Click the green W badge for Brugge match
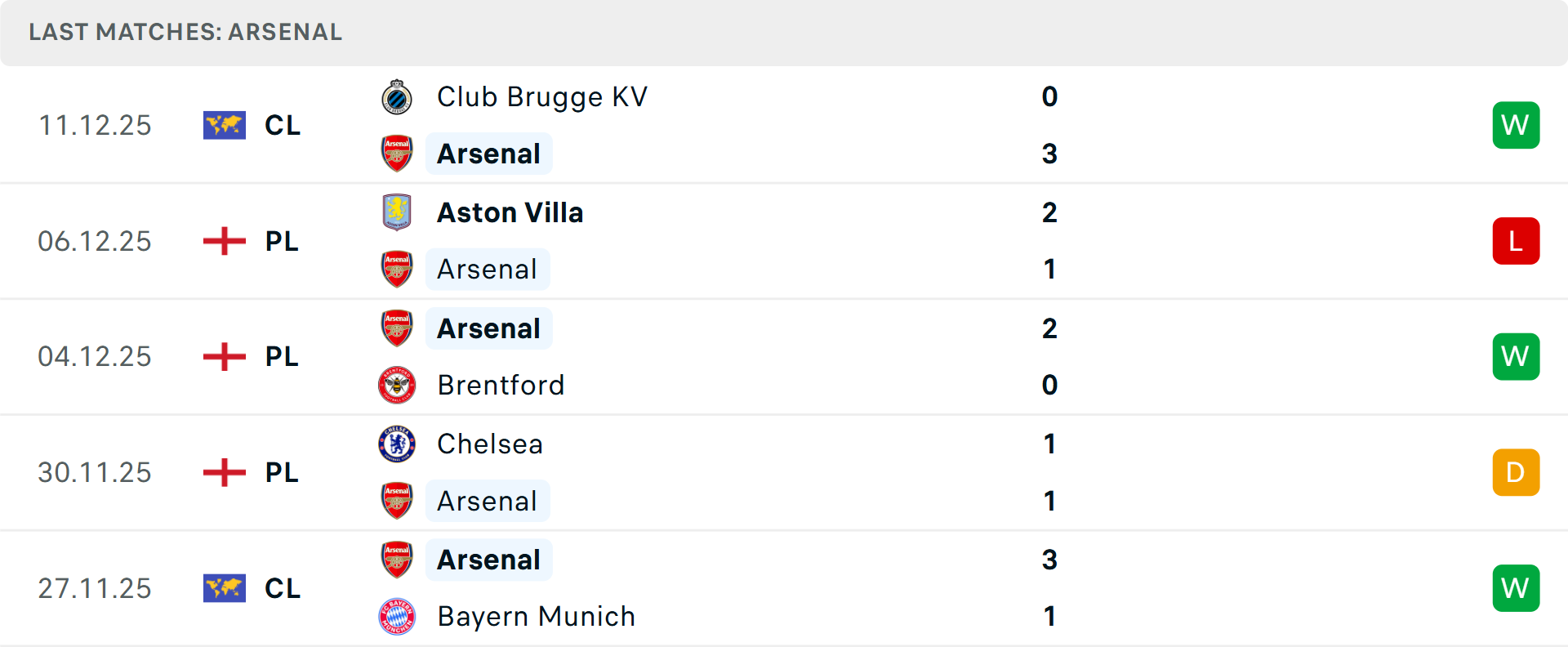This screenshot has height=647, width=1568. coord(1516,125)
